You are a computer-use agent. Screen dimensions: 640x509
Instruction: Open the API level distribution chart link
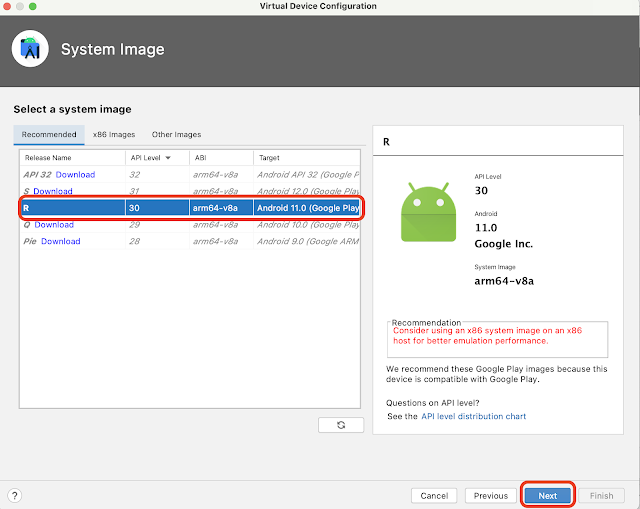[x=473, y=416]
